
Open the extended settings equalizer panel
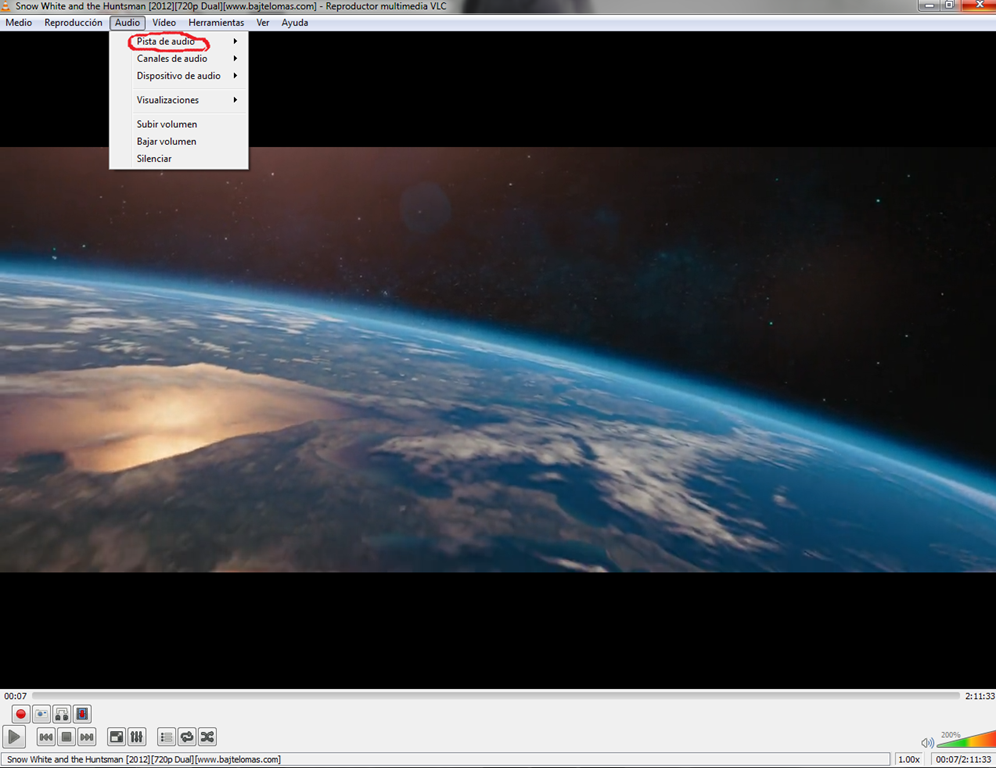pos(137,737)
